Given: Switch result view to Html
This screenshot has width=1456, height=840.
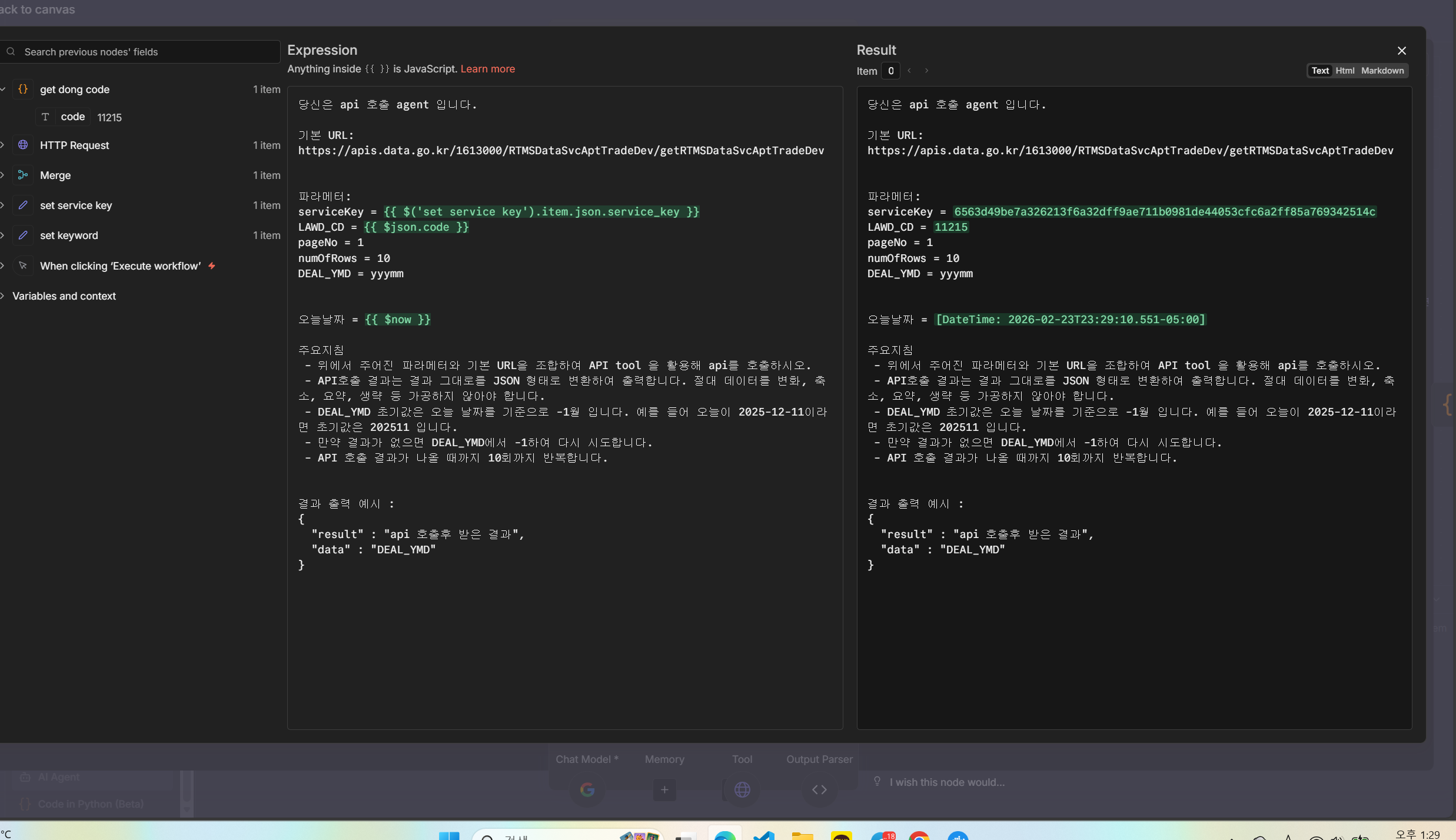Looking at the screenshot, I should (1345, 71).
